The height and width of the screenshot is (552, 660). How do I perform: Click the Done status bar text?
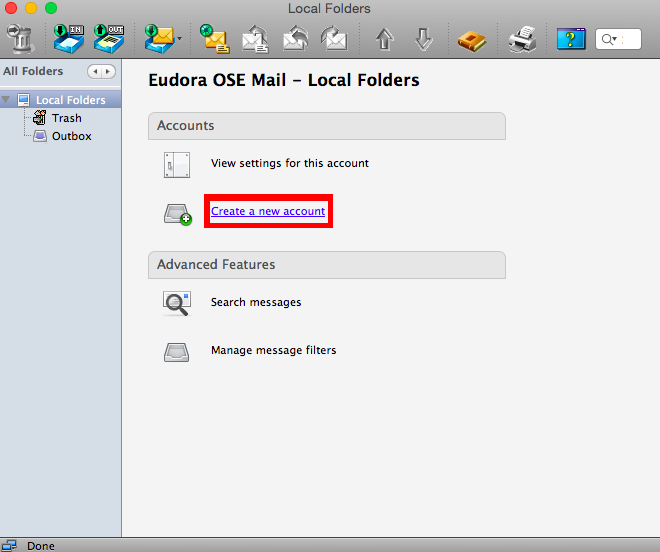[x=41, y=546]
